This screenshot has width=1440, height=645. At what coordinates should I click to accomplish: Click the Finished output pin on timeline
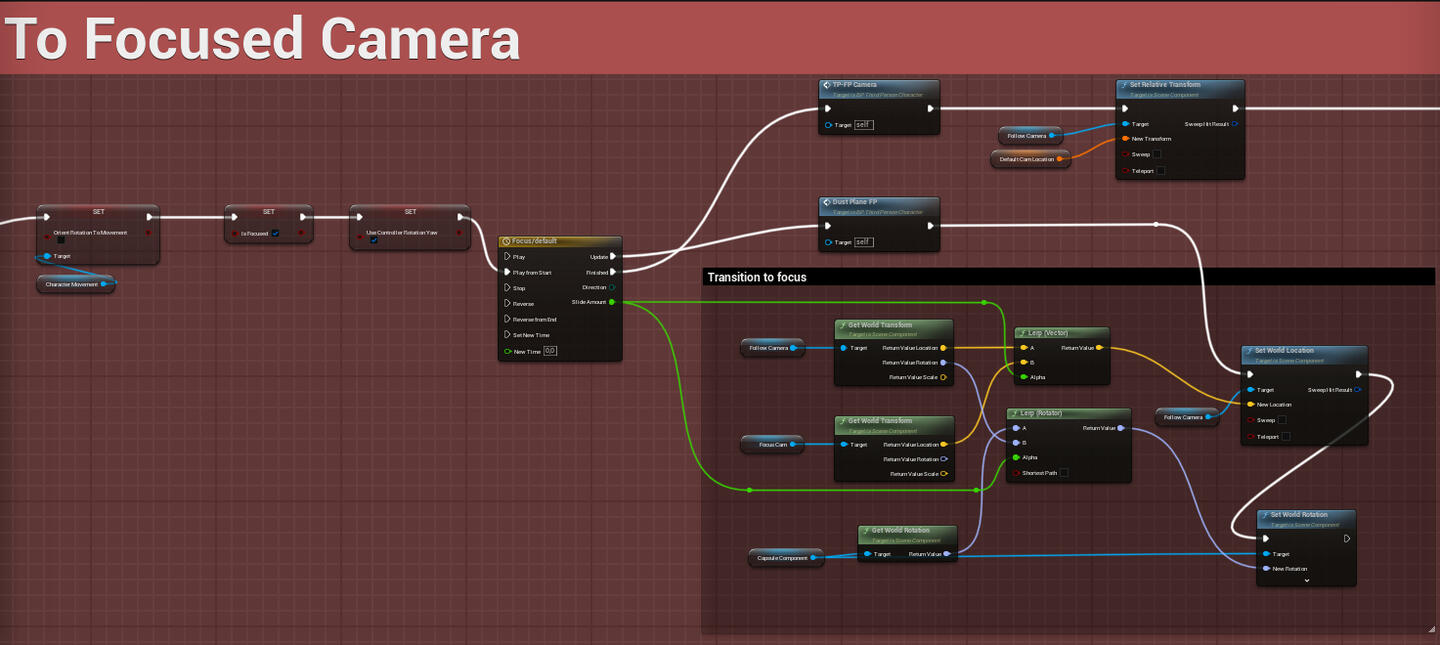(x=613, y=272)
